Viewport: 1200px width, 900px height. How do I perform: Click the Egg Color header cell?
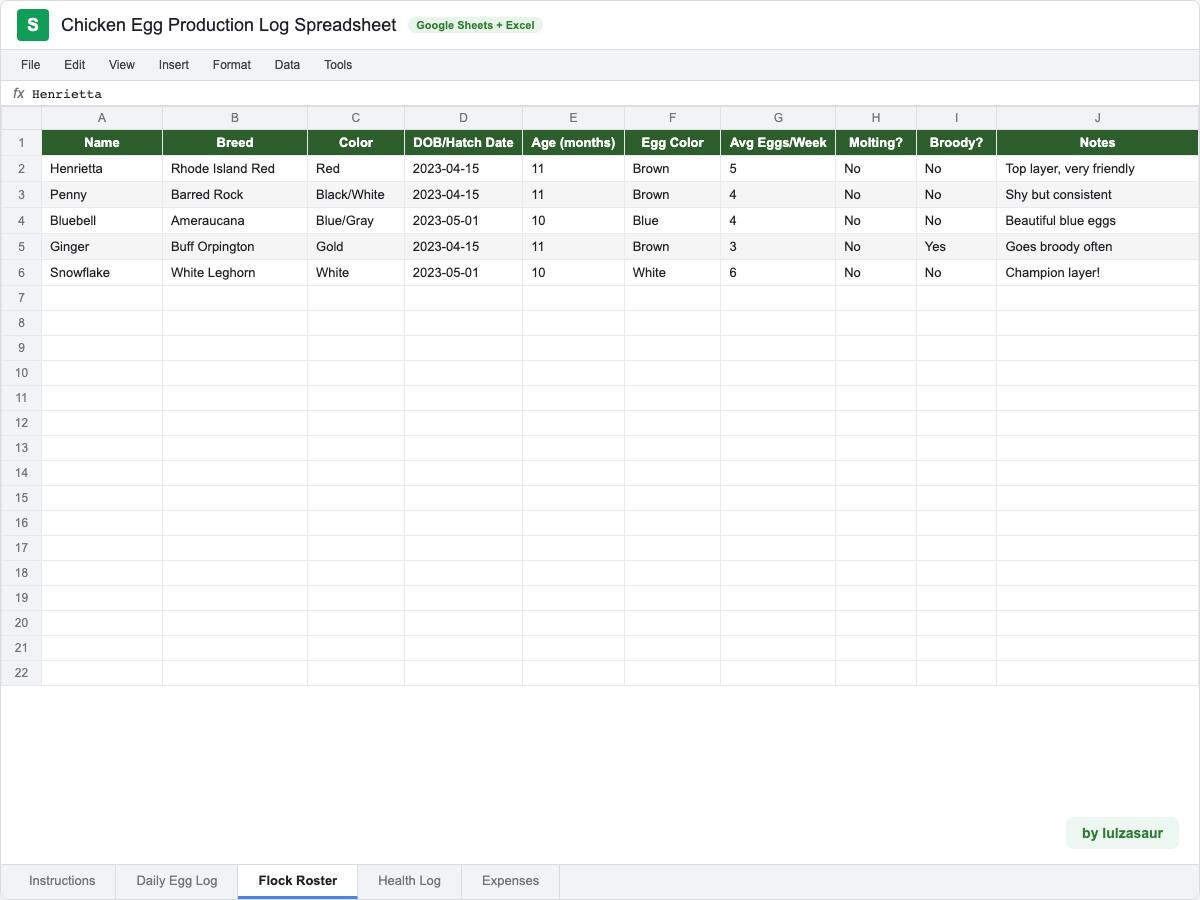[672, 143]
